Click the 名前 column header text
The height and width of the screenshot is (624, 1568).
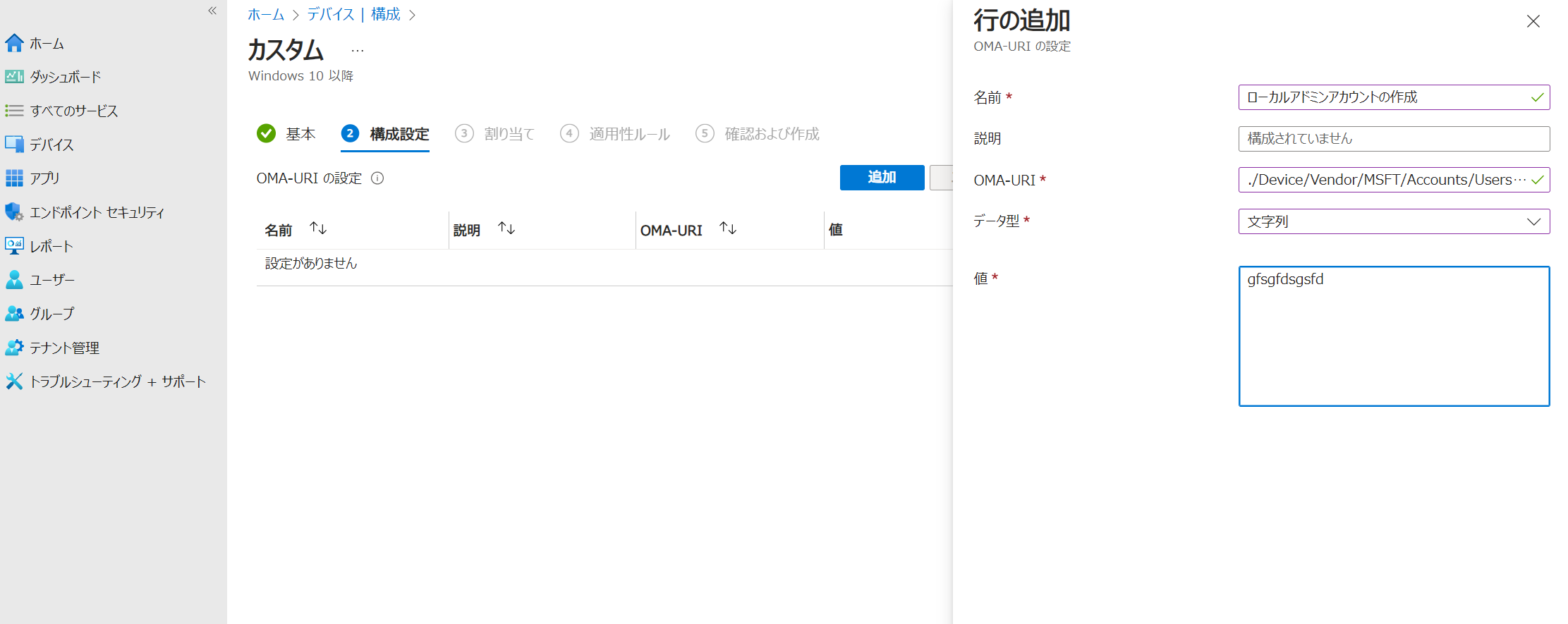279,230
